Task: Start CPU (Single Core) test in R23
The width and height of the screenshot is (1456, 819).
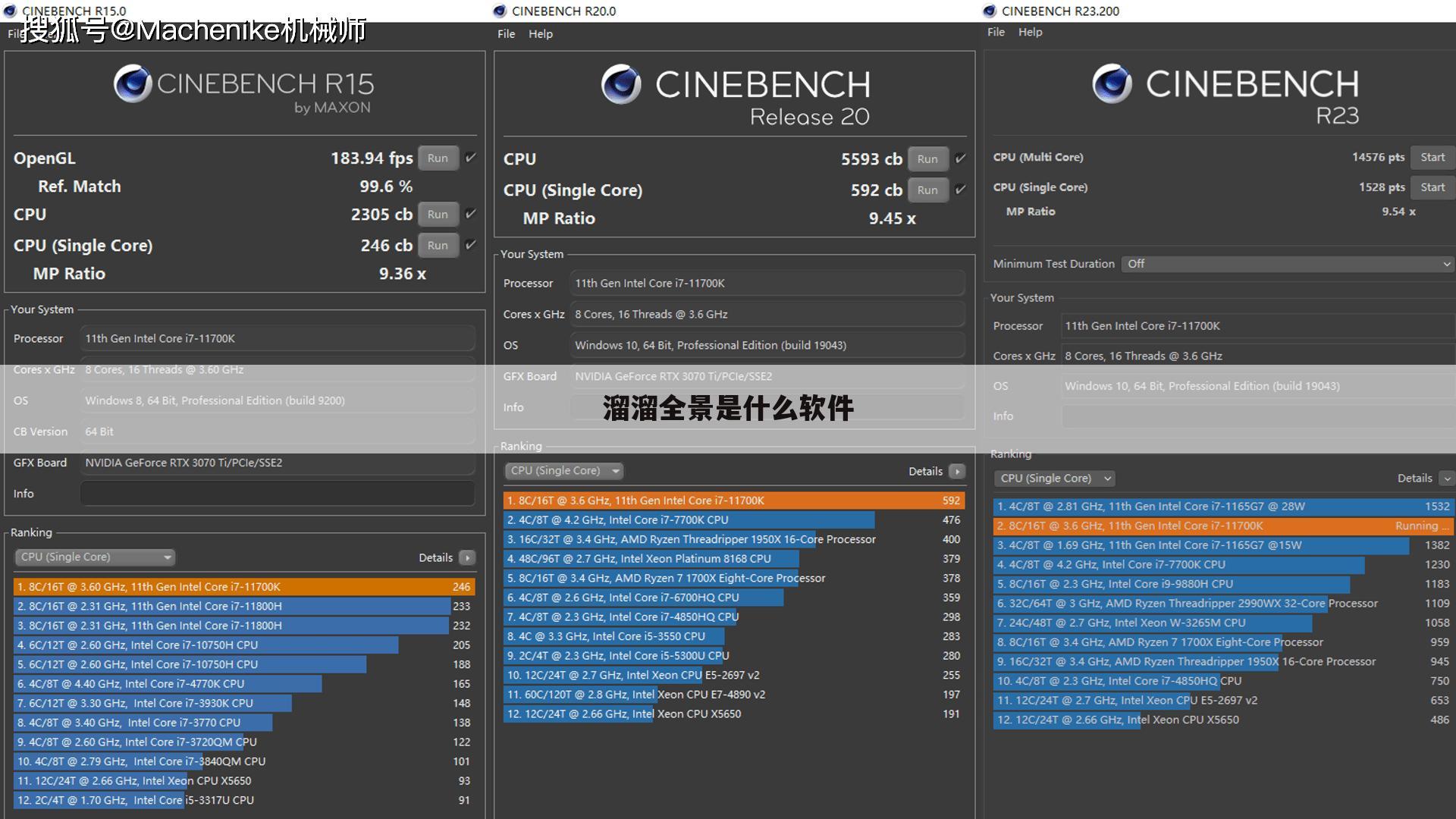Action: pos(1432,187)
